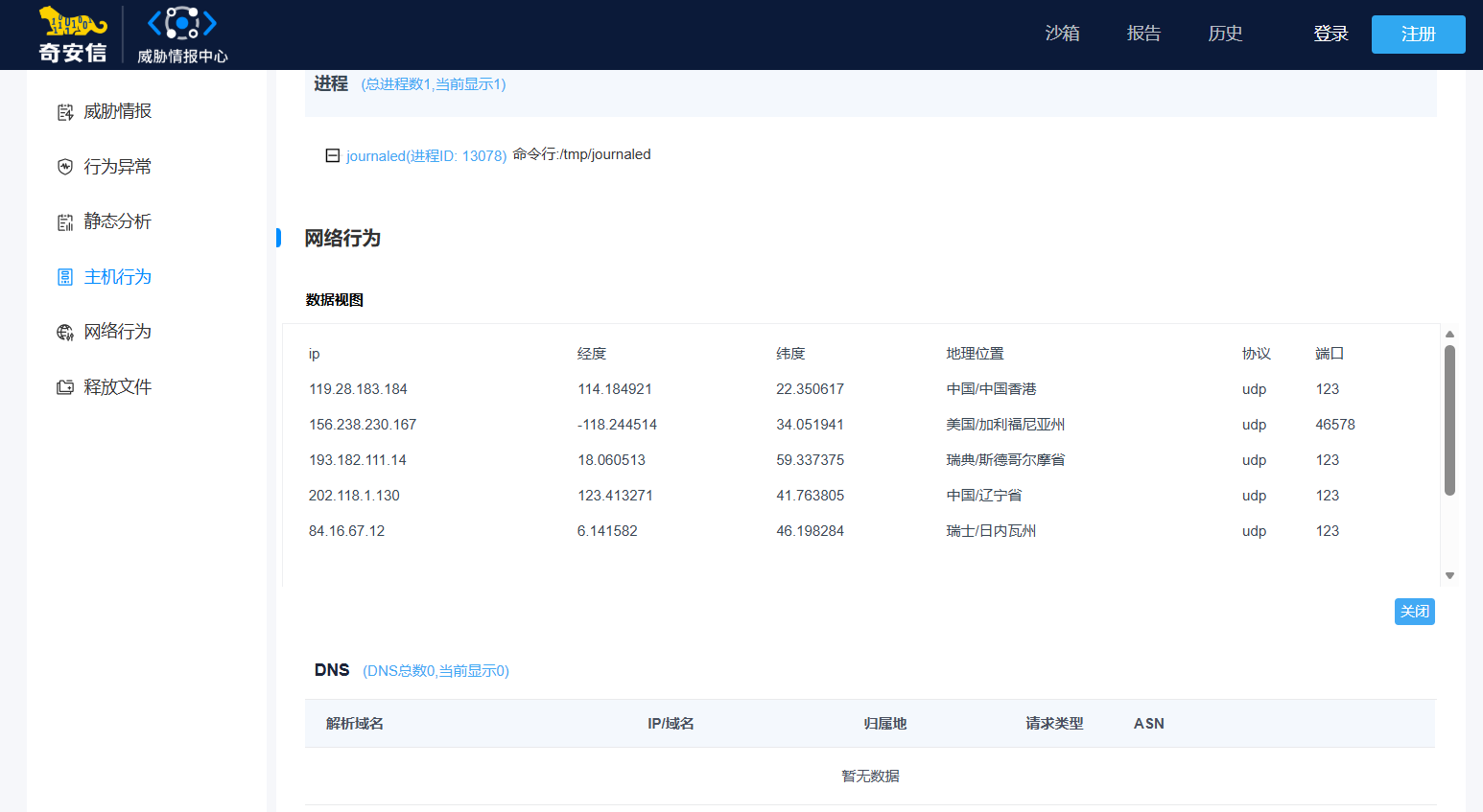Click the 中国/中国香港 location cell
Image resolution: width=1483 pixels, height=812 pixels.
[991, 389]
